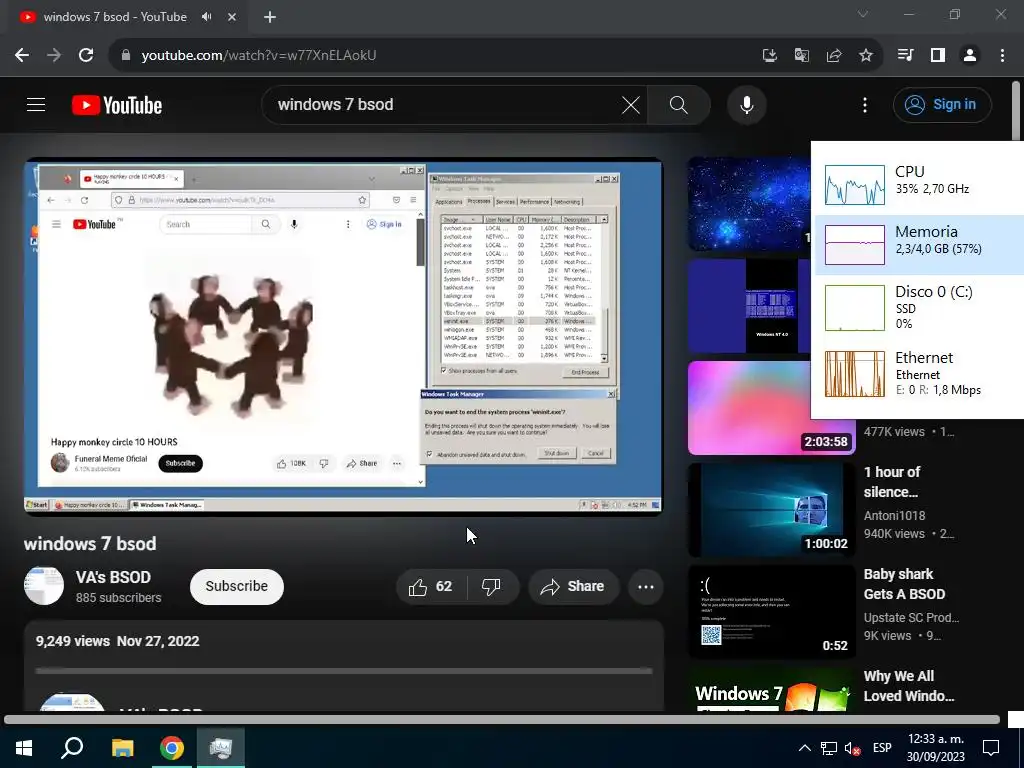Go to YouTube home via logo

point(117,105)
